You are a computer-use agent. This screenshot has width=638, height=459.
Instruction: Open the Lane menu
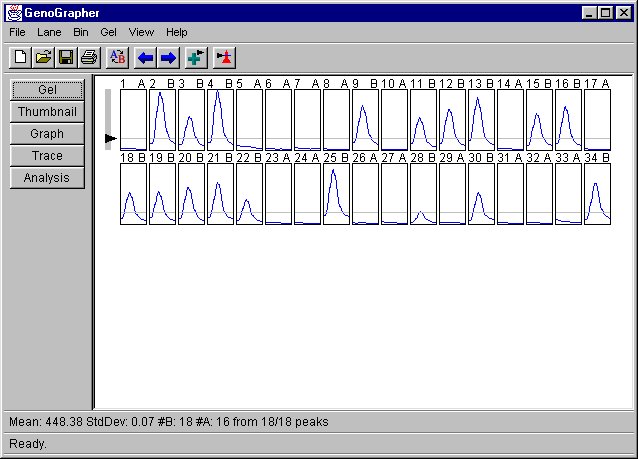[x=49, y=32]
